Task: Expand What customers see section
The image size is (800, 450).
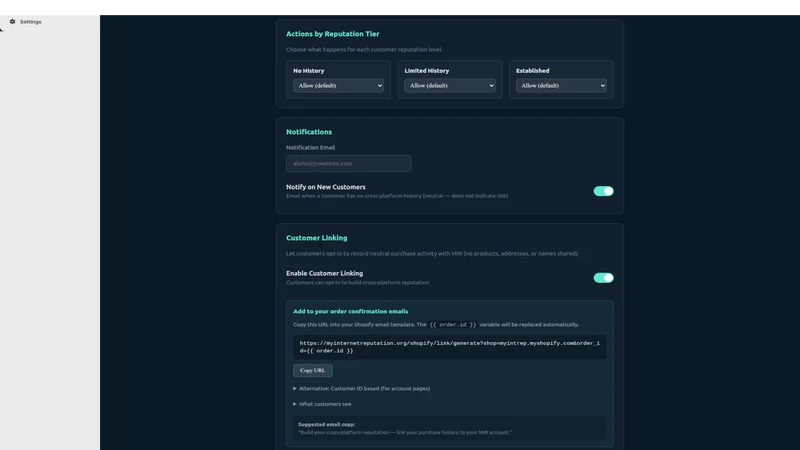Action: point(322,404)
